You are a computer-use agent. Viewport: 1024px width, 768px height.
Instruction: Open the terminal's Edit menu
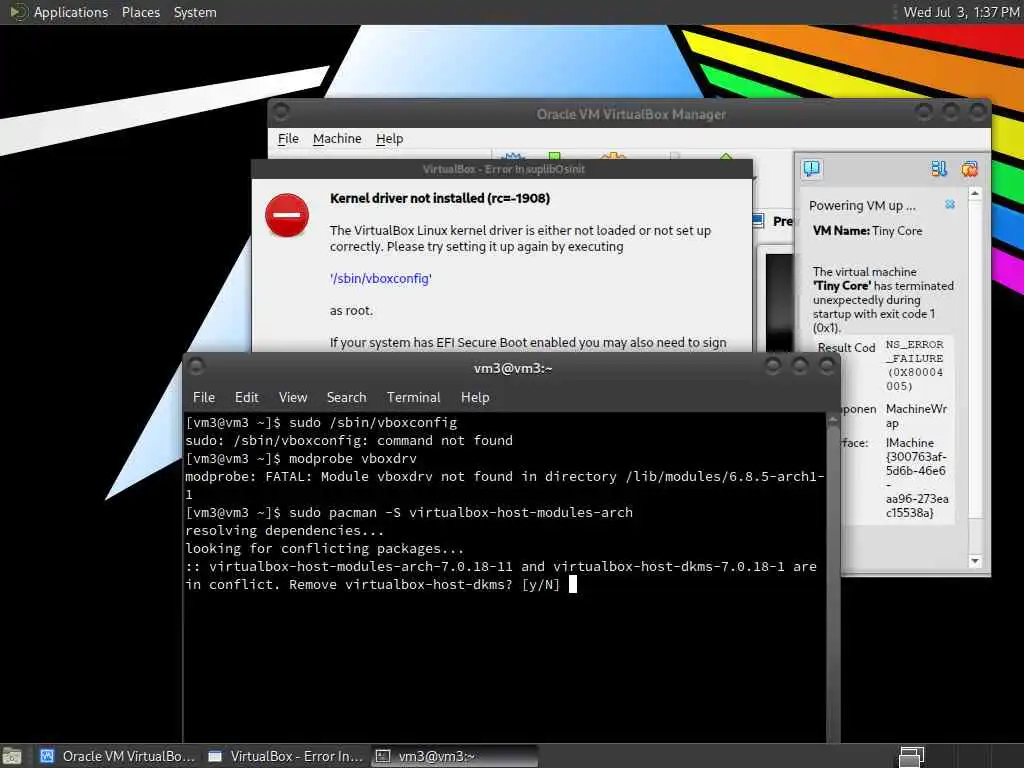coord(246,397)
